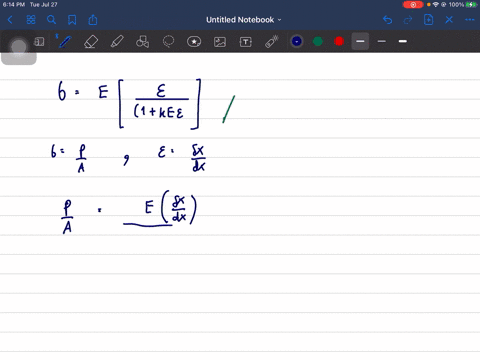Viewport: 480px width, 360px height.
Task: Tap the 6:14 PM clock
Action: [x=14, y=5]
